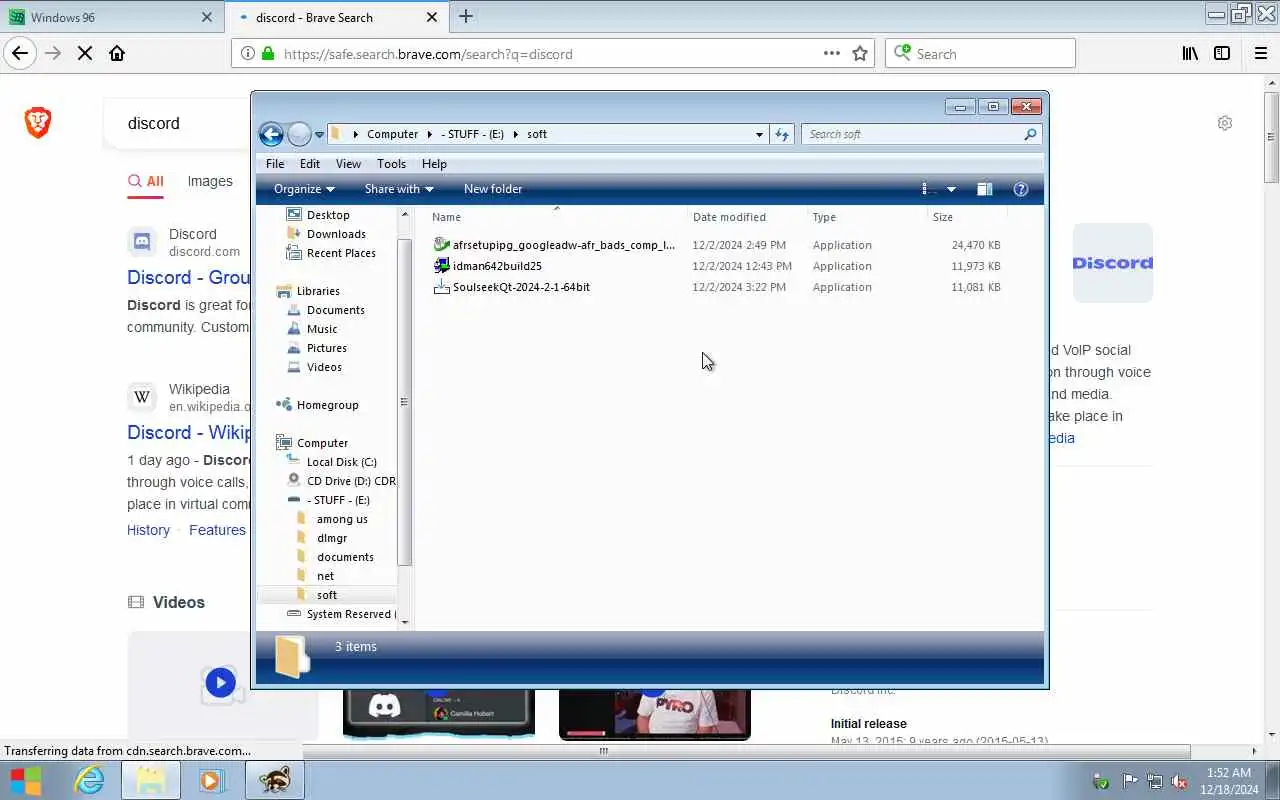Go to the browser home page icon

click(x=117, y=54)
